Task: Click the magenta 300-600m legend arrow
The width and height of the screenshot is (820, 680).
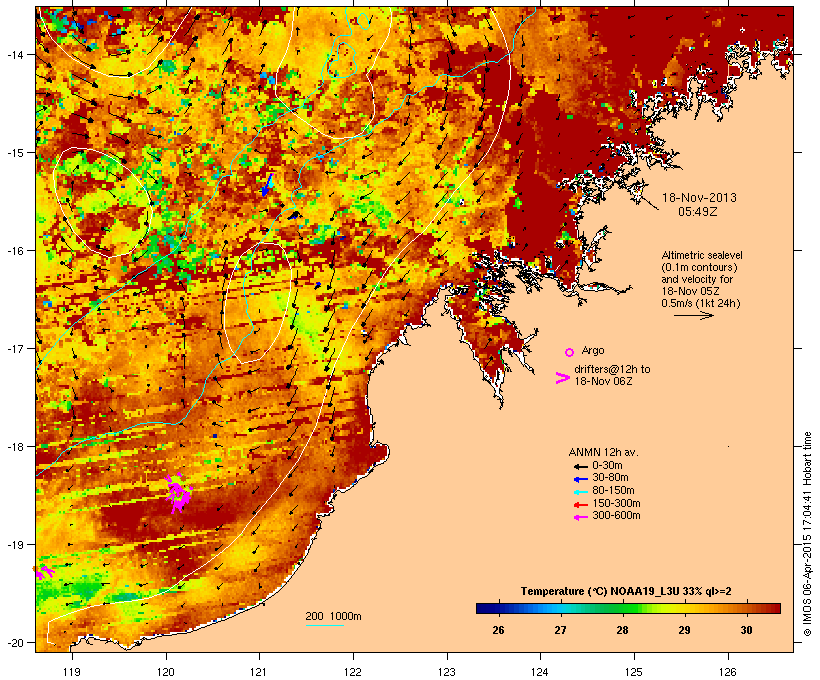Action: click(x=580, y=517)
